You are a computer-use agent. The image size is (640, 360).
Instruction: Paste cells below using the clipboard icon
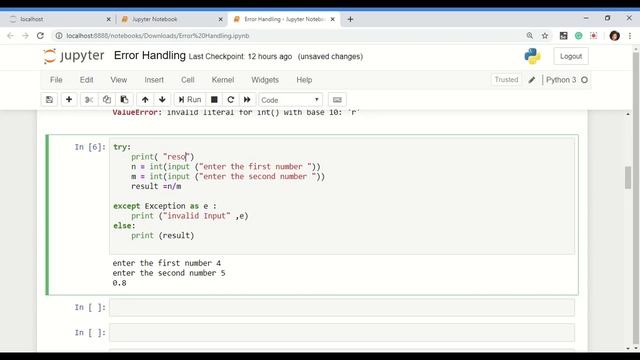point(124,100)
